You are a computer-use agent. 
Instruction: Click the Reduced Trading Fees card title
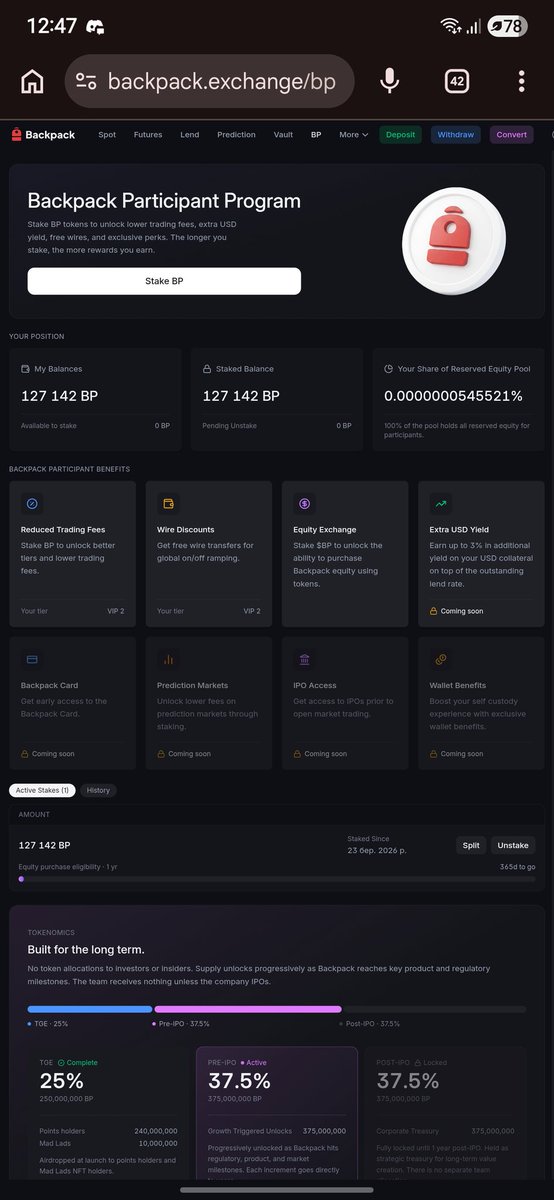[63, 529]
